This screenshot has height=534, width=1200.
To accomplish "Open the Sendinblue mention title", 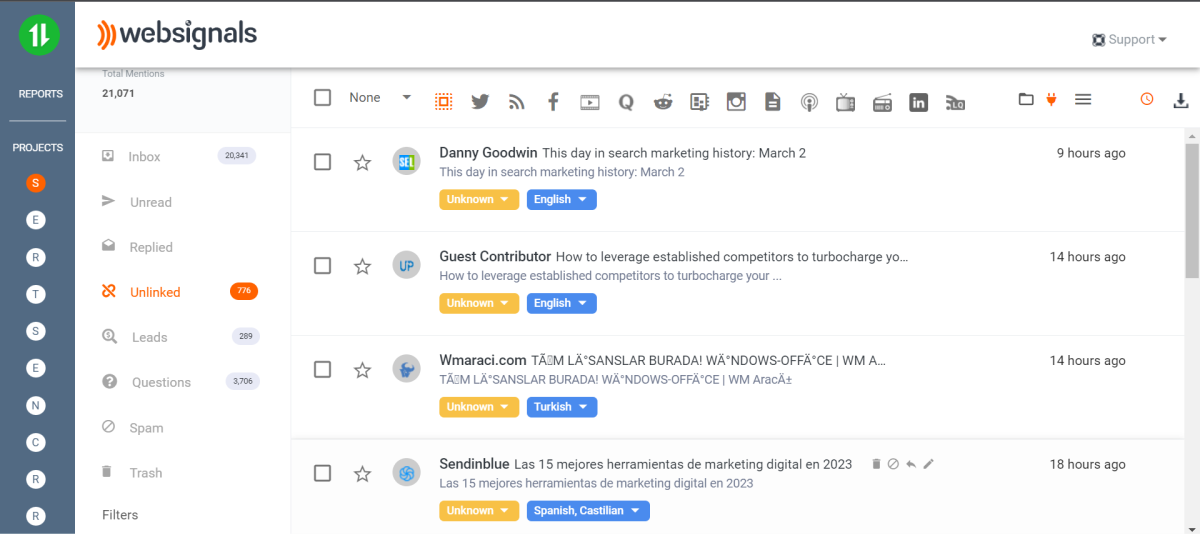I will point(683,464).
